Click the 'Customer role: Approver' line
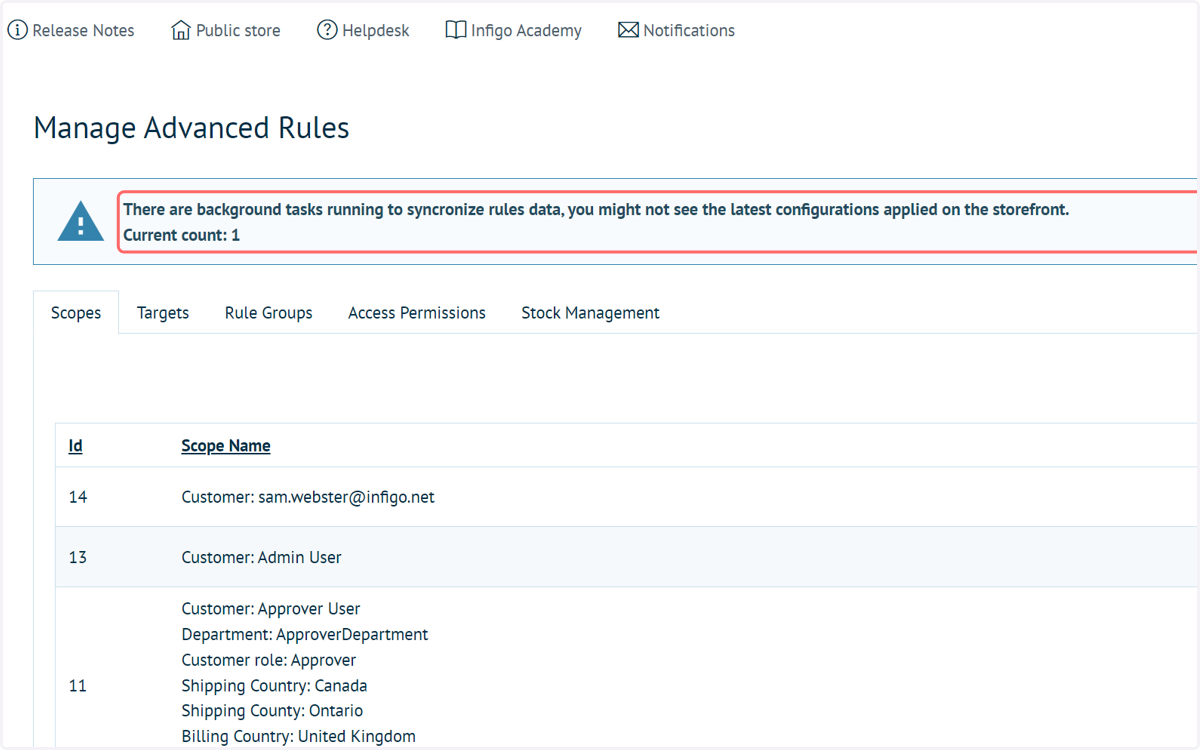Viewport: 1200px width, 750px height. coord(269,660)
